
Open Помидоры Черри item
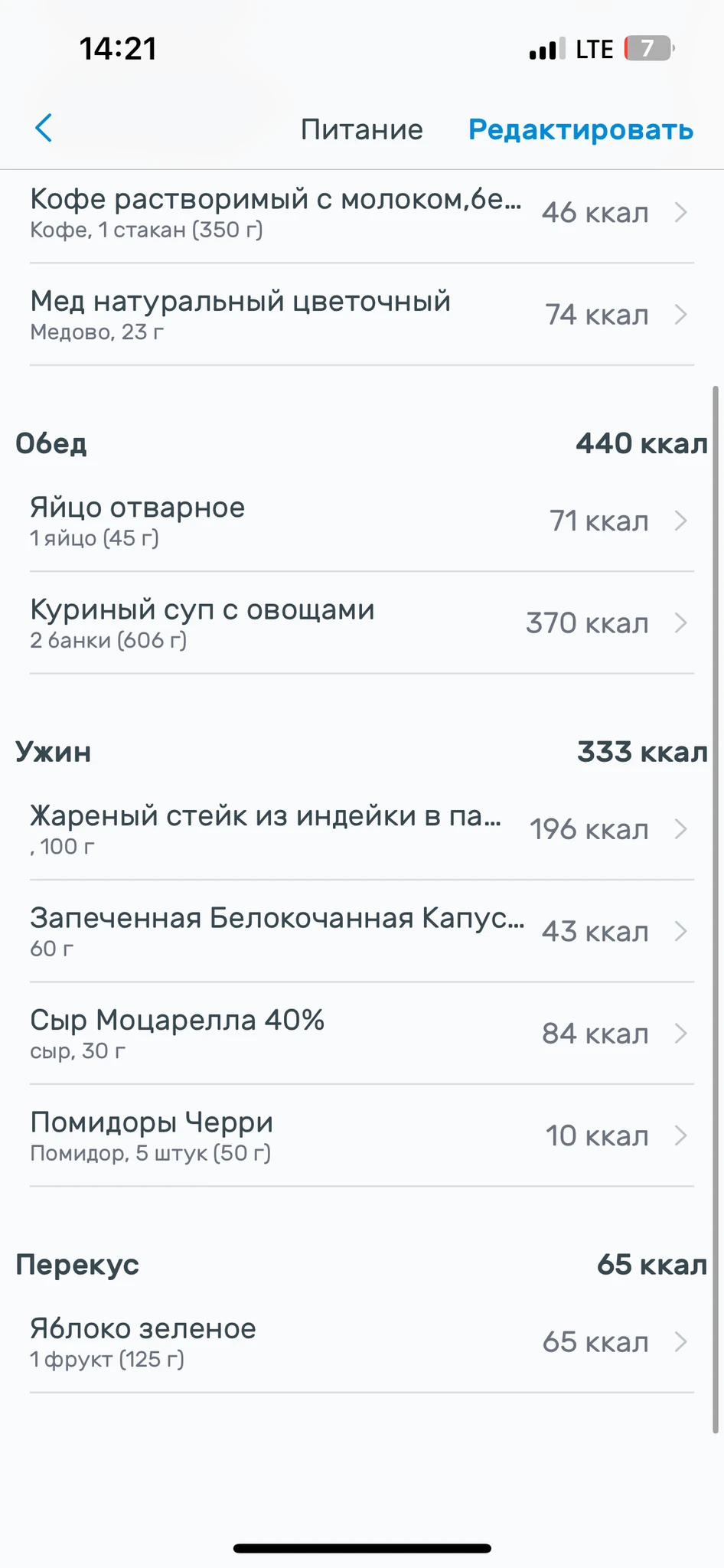point(152,1135)
